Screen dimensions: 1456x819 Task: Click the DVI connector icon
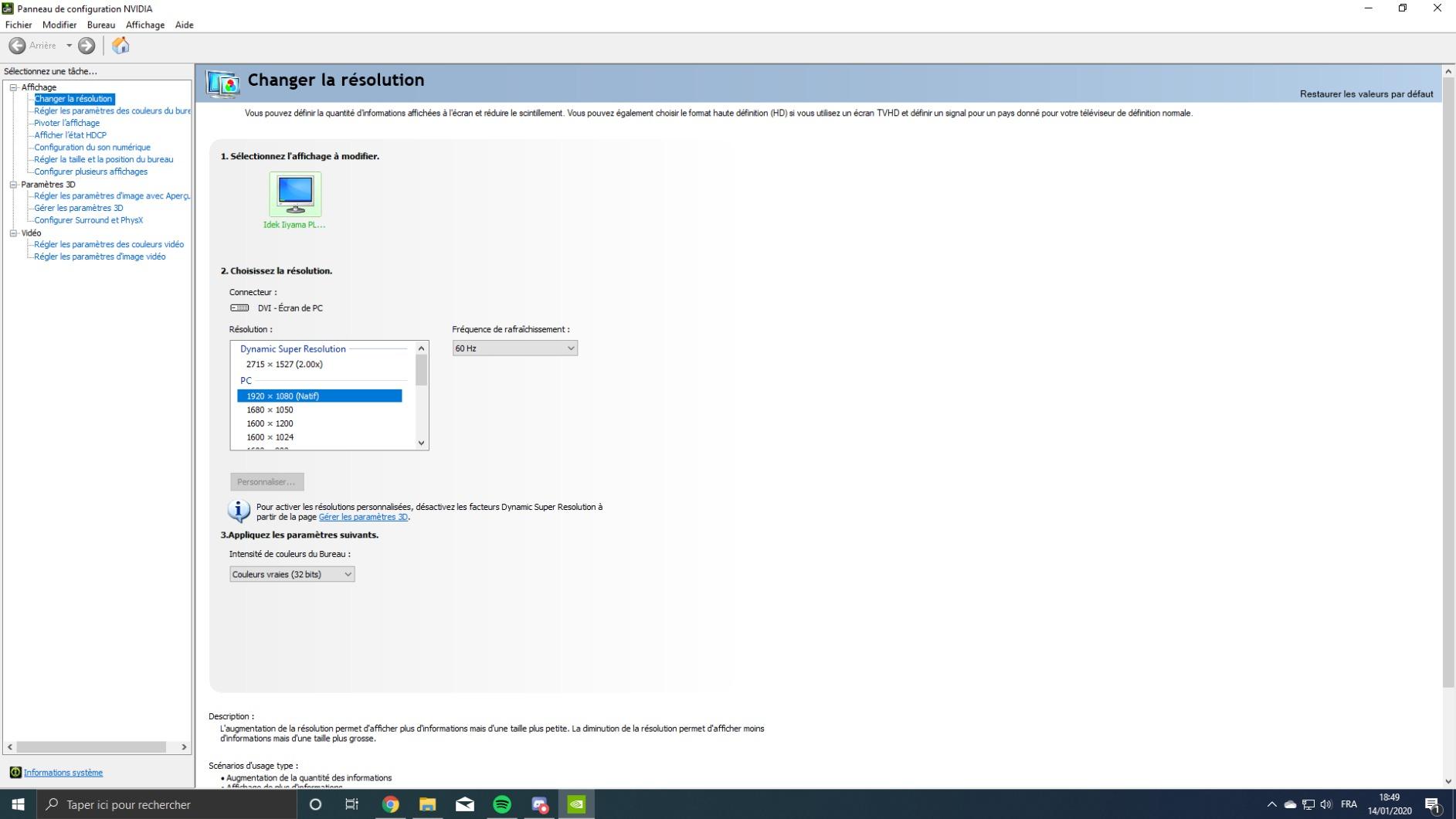[238, 308]
